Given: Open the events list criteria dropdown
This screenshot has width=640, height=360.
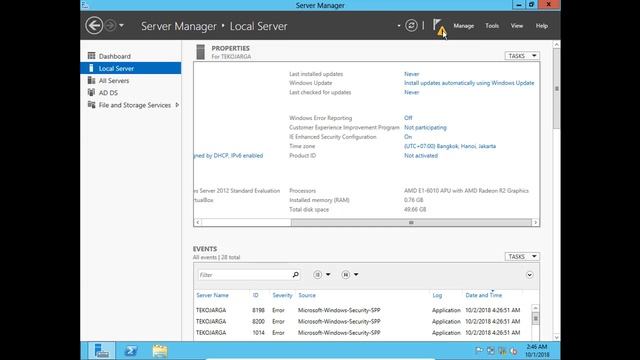Looking at the screenshot, I should coord(322,275).
